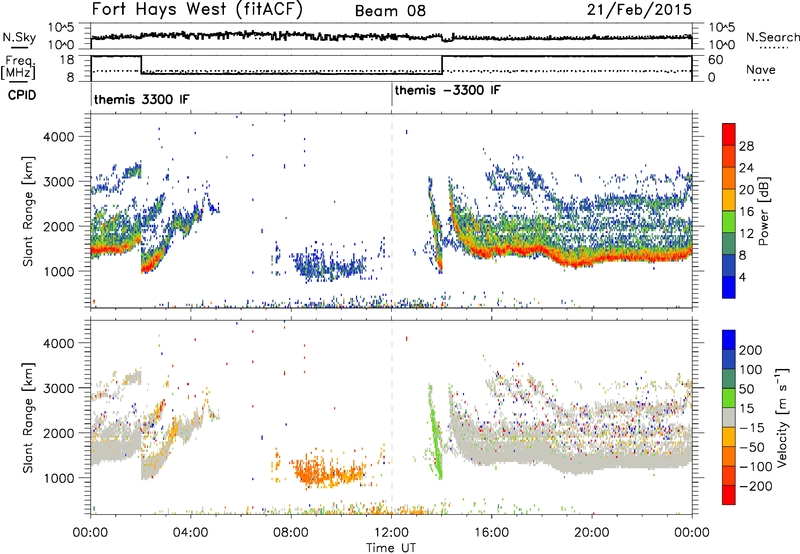Click the "200" tick on Velocity colorbar
This screenshot has width=800, height=554.
pos(750,350)
